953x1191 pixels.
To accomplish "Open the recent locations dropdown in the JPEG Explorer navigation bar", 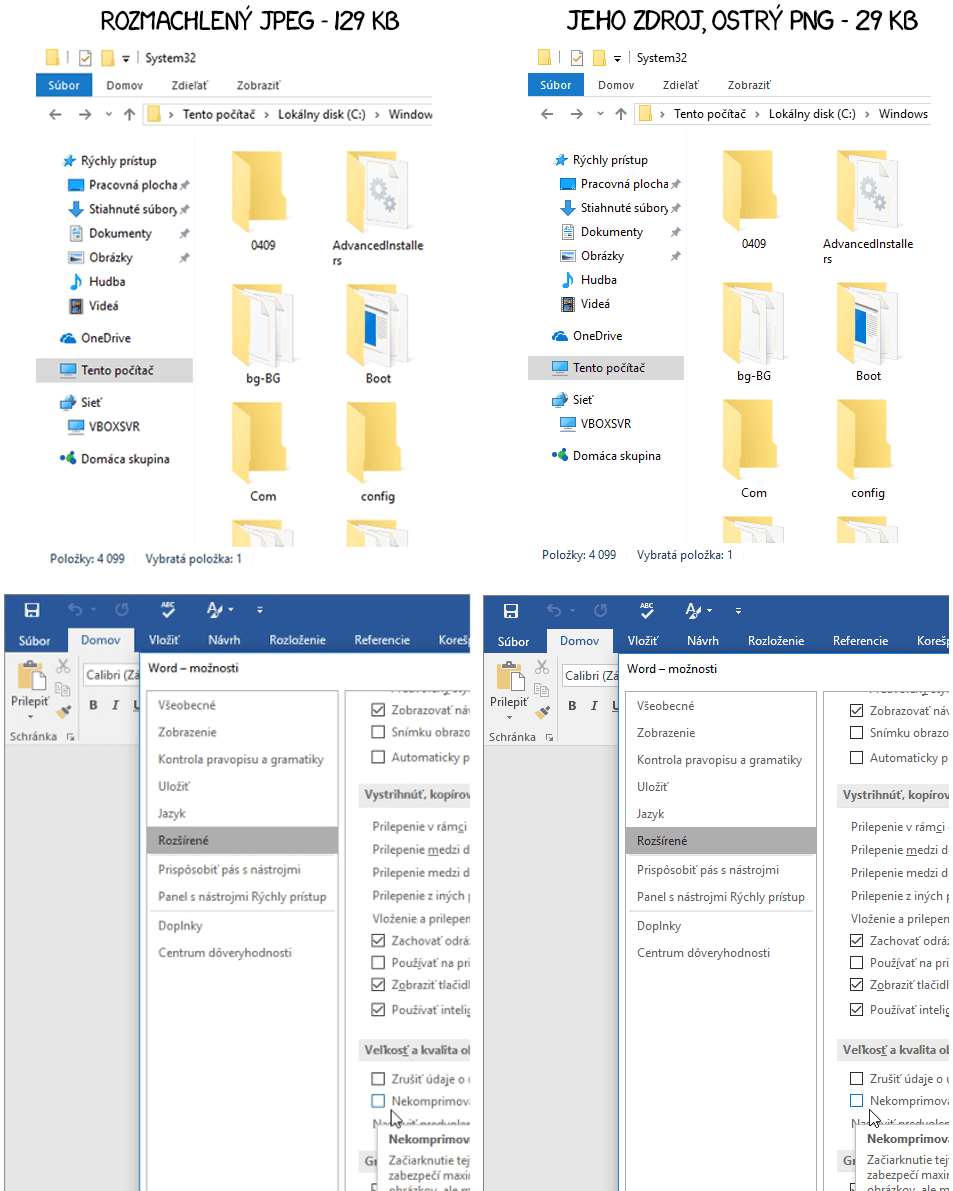I will pos(109,115).
